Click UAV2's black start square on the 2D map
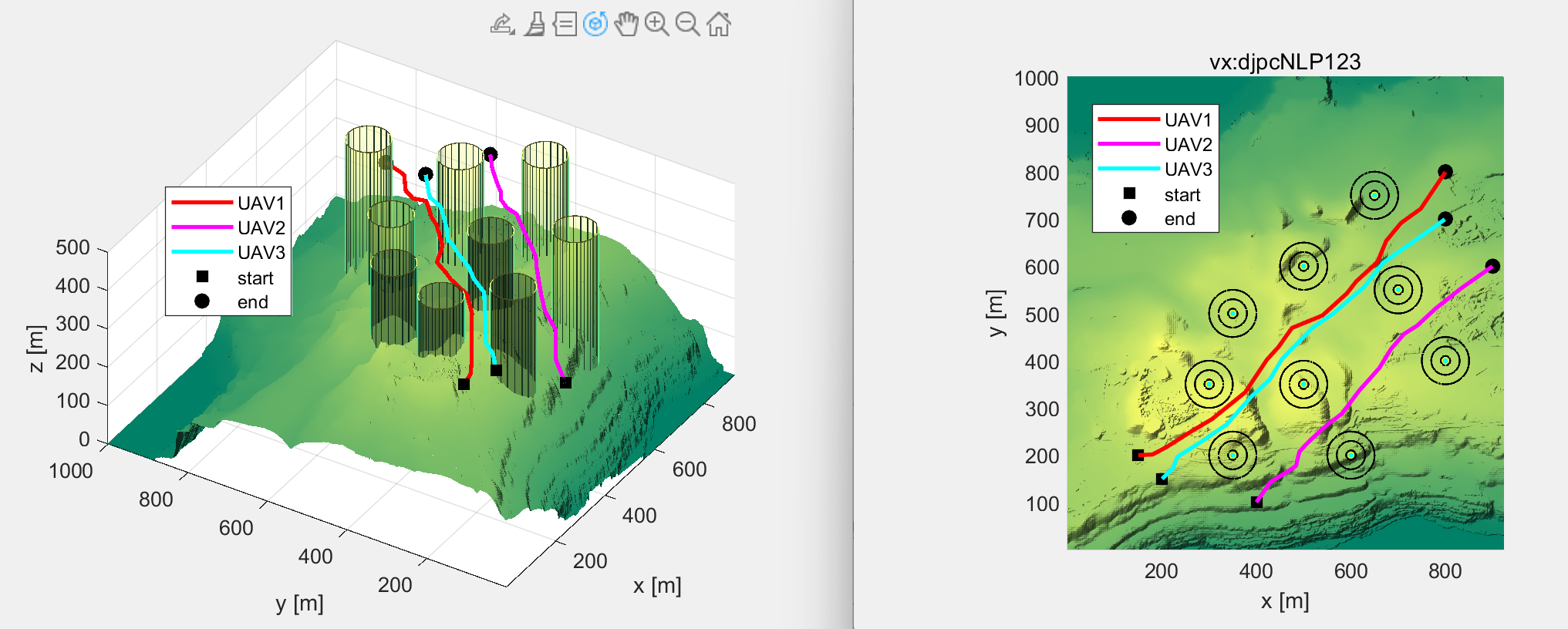Image resolution: width=1568 pixels, height=629 pixels. pyautogui.click(x=1256, y=503)
